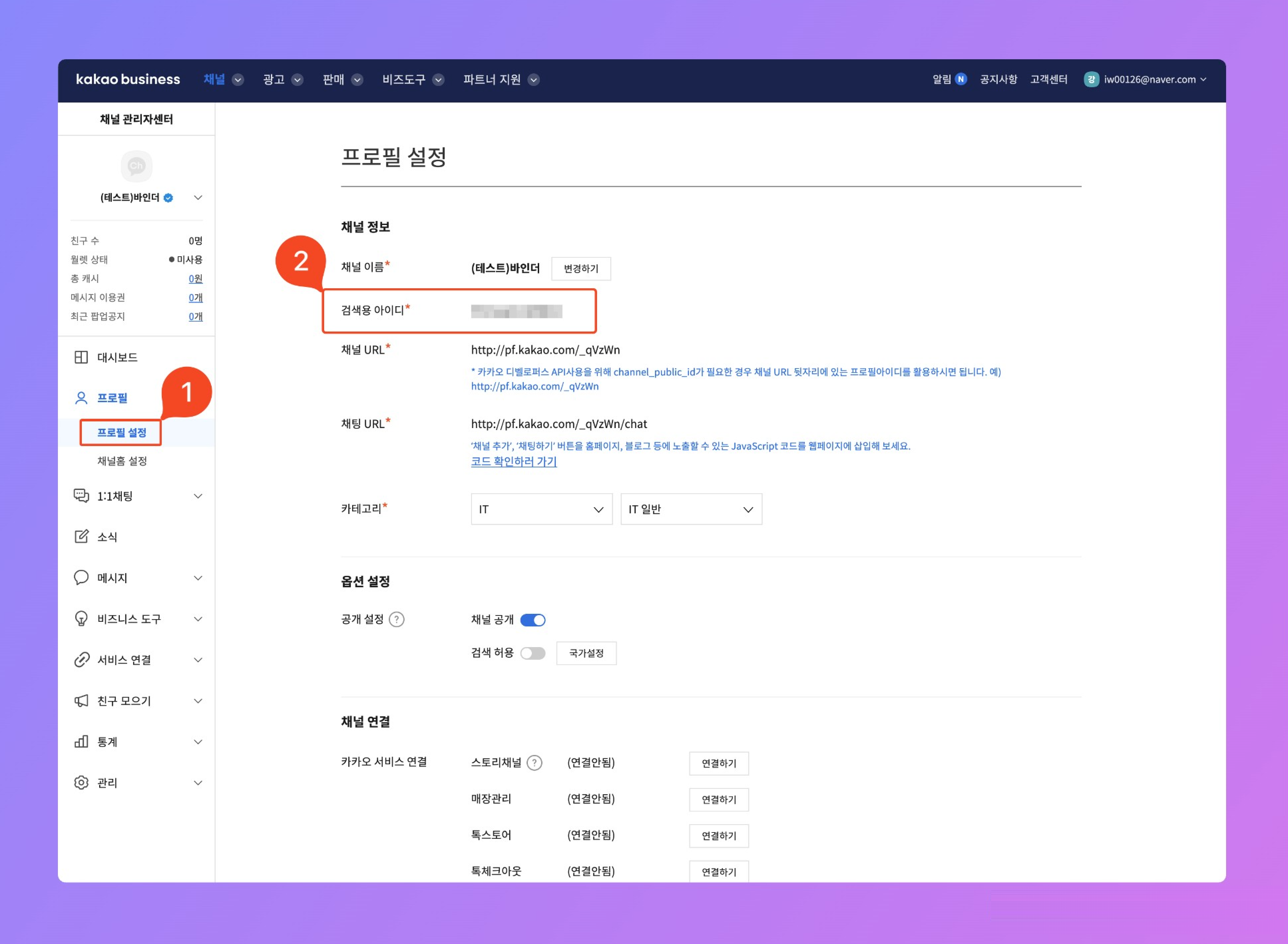Click the 친구 모으기 megaphone icon
The height and width of the screenshot is (944, 1288).
pyautogui.click(x=81, y=701)
